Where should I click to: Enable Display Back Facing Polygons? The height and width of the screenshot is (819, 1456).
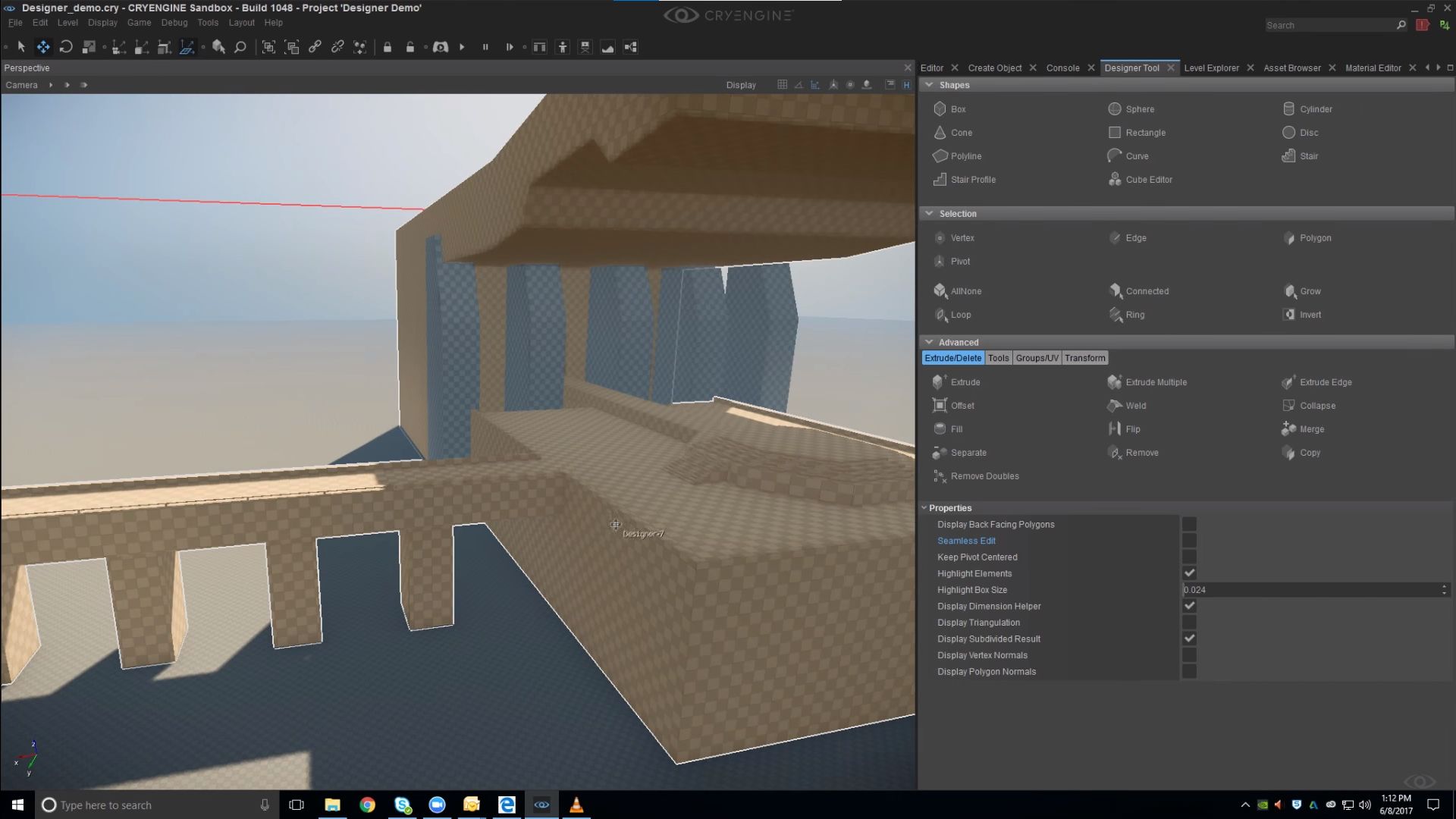tap(1189, 524)
